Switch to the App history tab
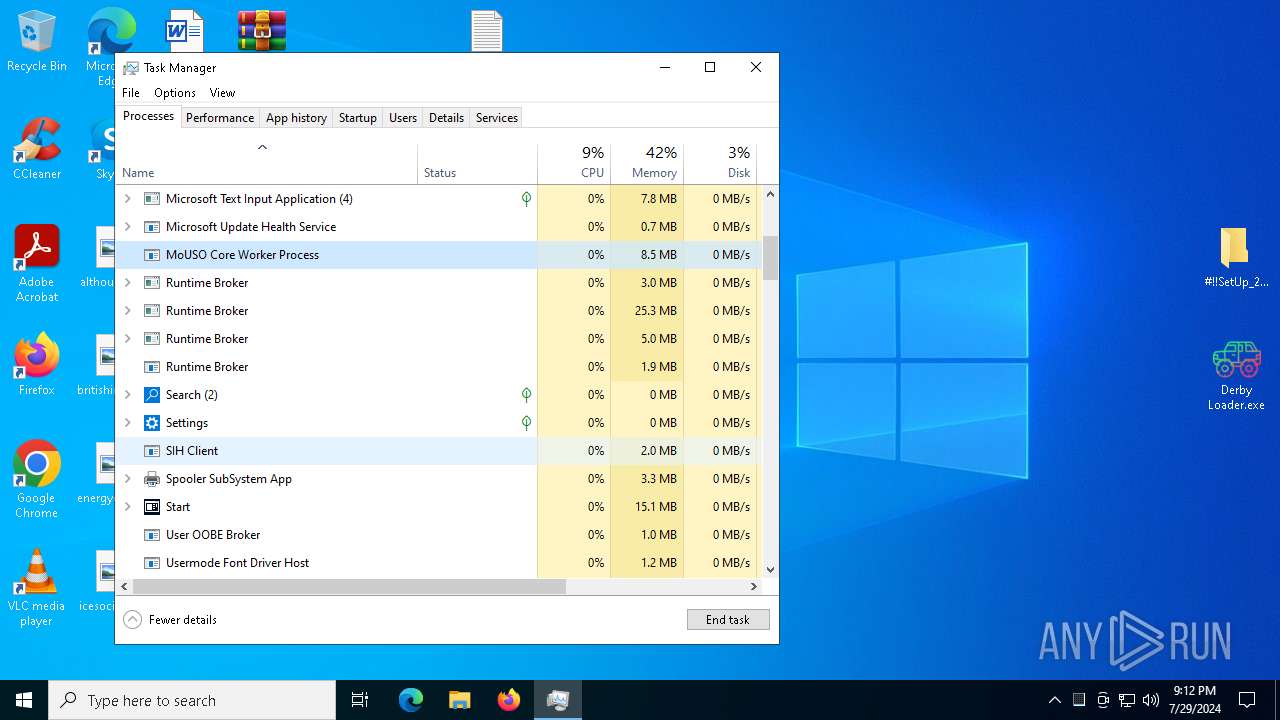The width and height of the screenshot is (1280, 720). [x=296, y=118]
